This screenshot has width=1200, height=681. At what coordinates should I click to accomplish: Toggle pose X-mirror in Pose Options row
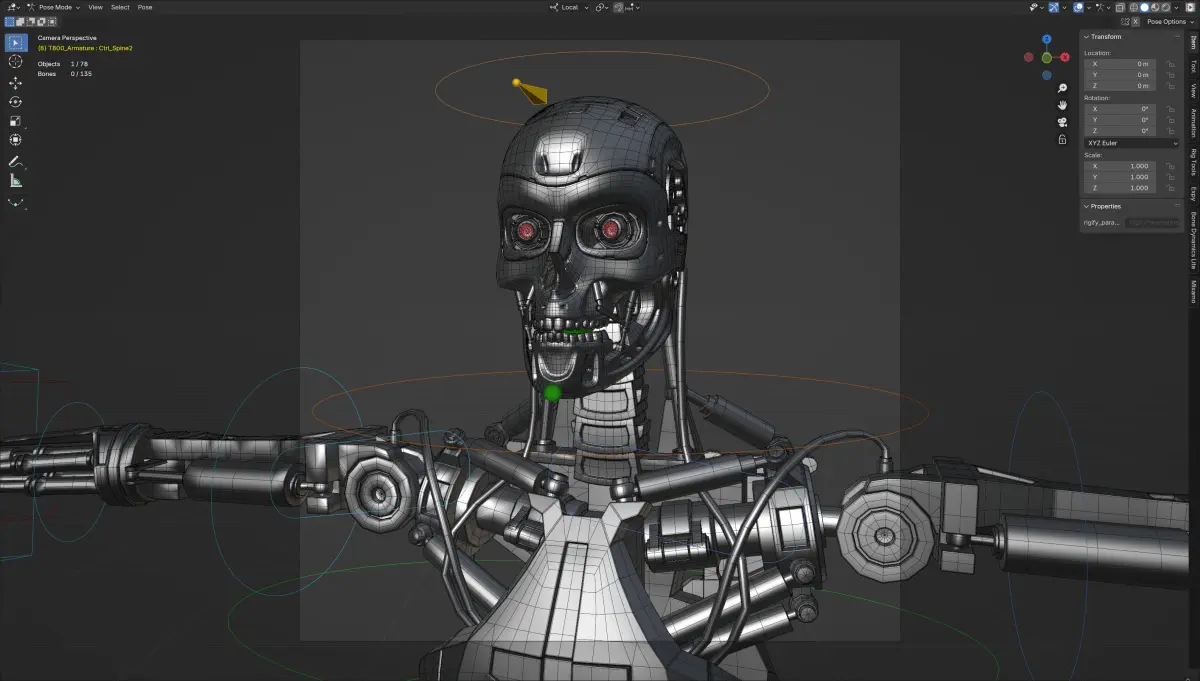coord(1135,22)
